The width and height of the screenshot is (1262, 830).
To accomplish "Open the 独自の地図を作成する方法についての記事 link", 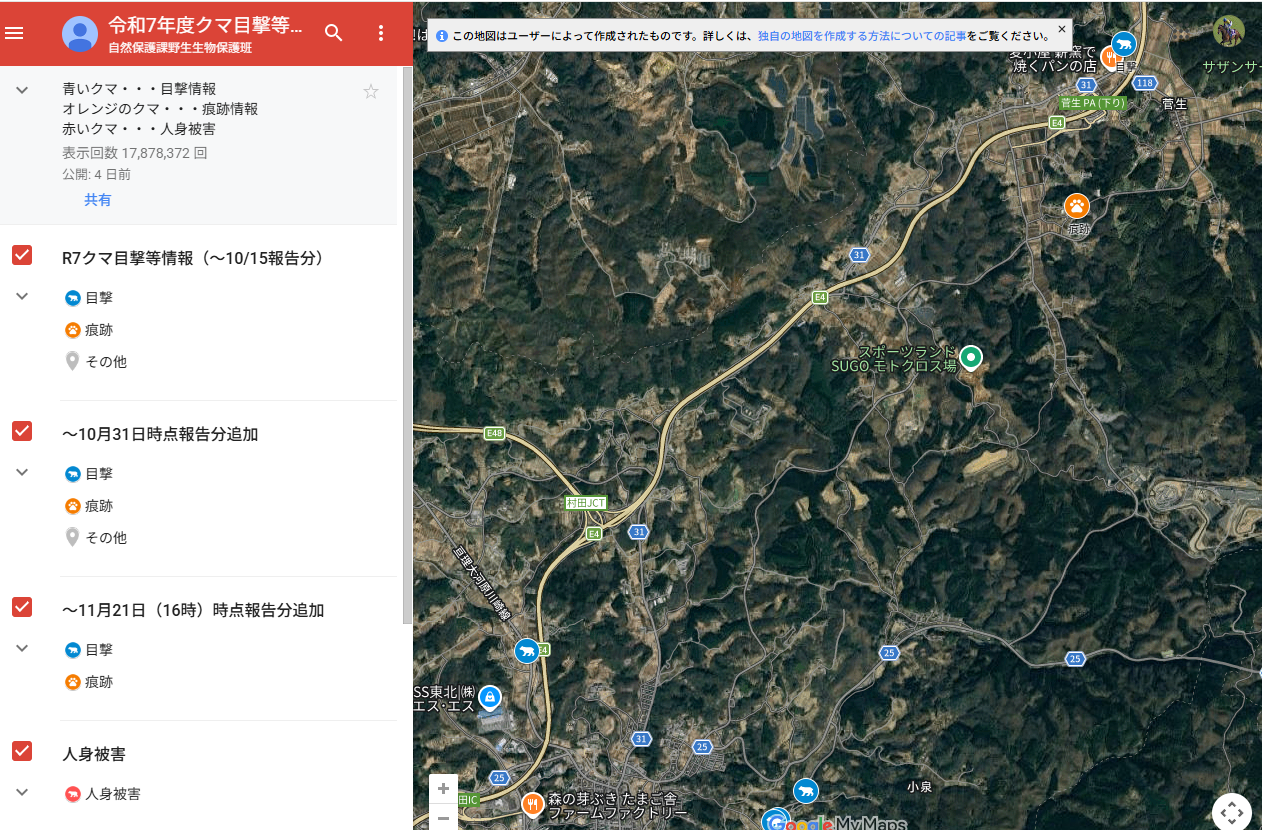I will tap(861, 36).
